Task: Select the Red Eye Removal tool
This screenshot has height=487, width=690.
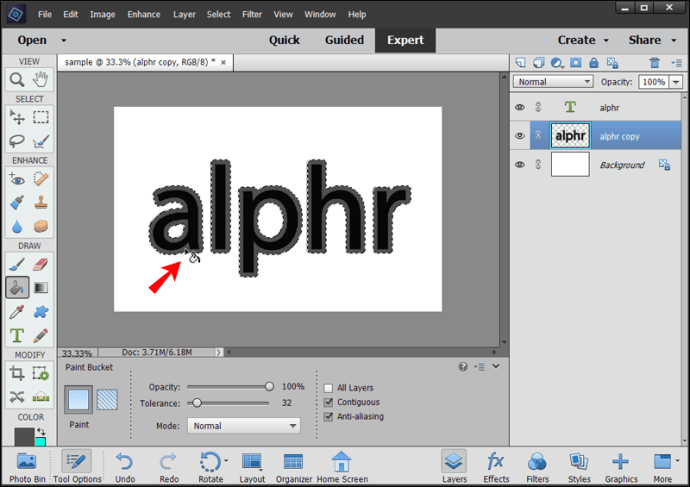Action: [17, 179]
